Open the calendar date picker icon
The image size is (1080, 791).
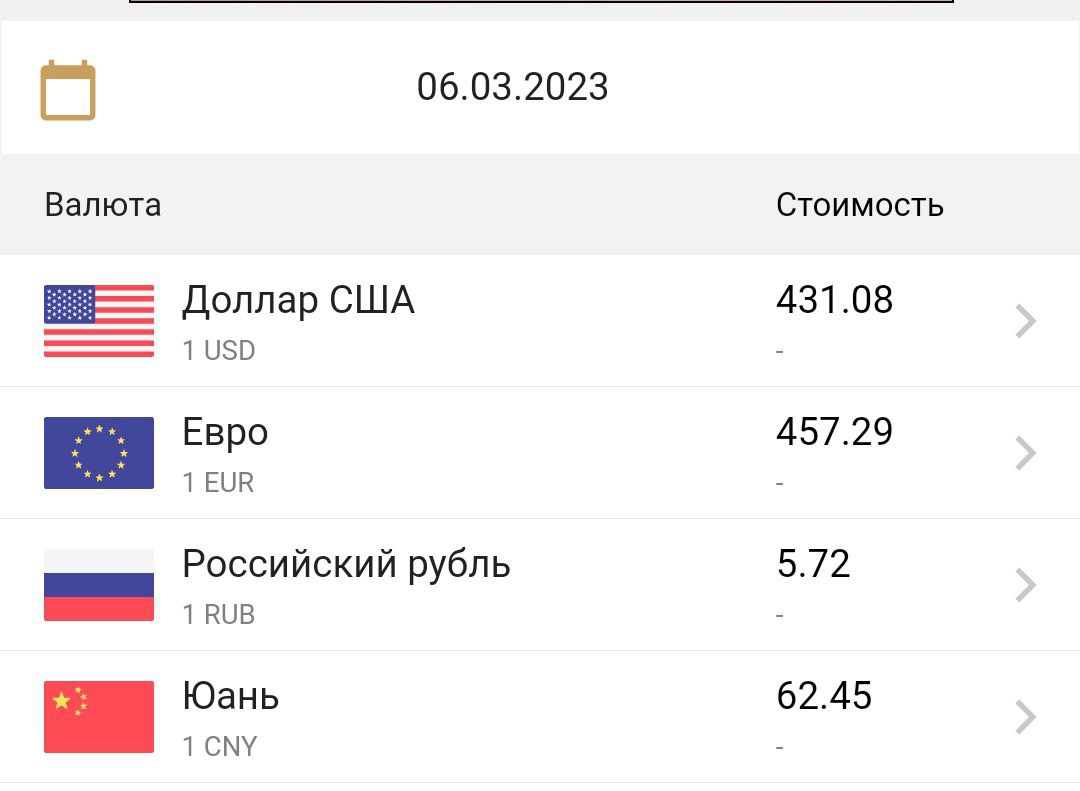point(68,91)
